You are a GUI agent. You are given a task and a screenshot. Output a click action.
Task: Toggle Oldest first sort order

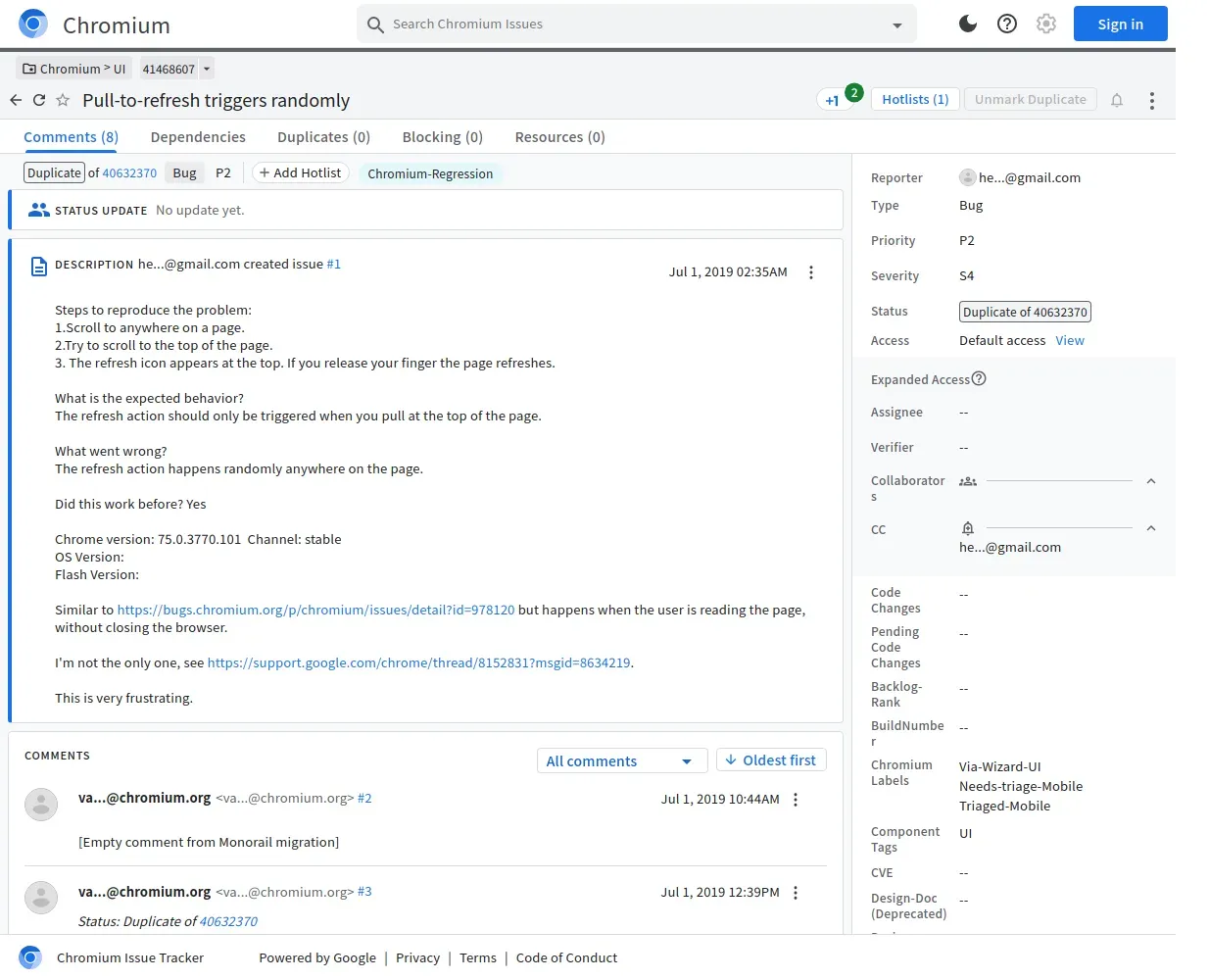[x=771, y=760]
